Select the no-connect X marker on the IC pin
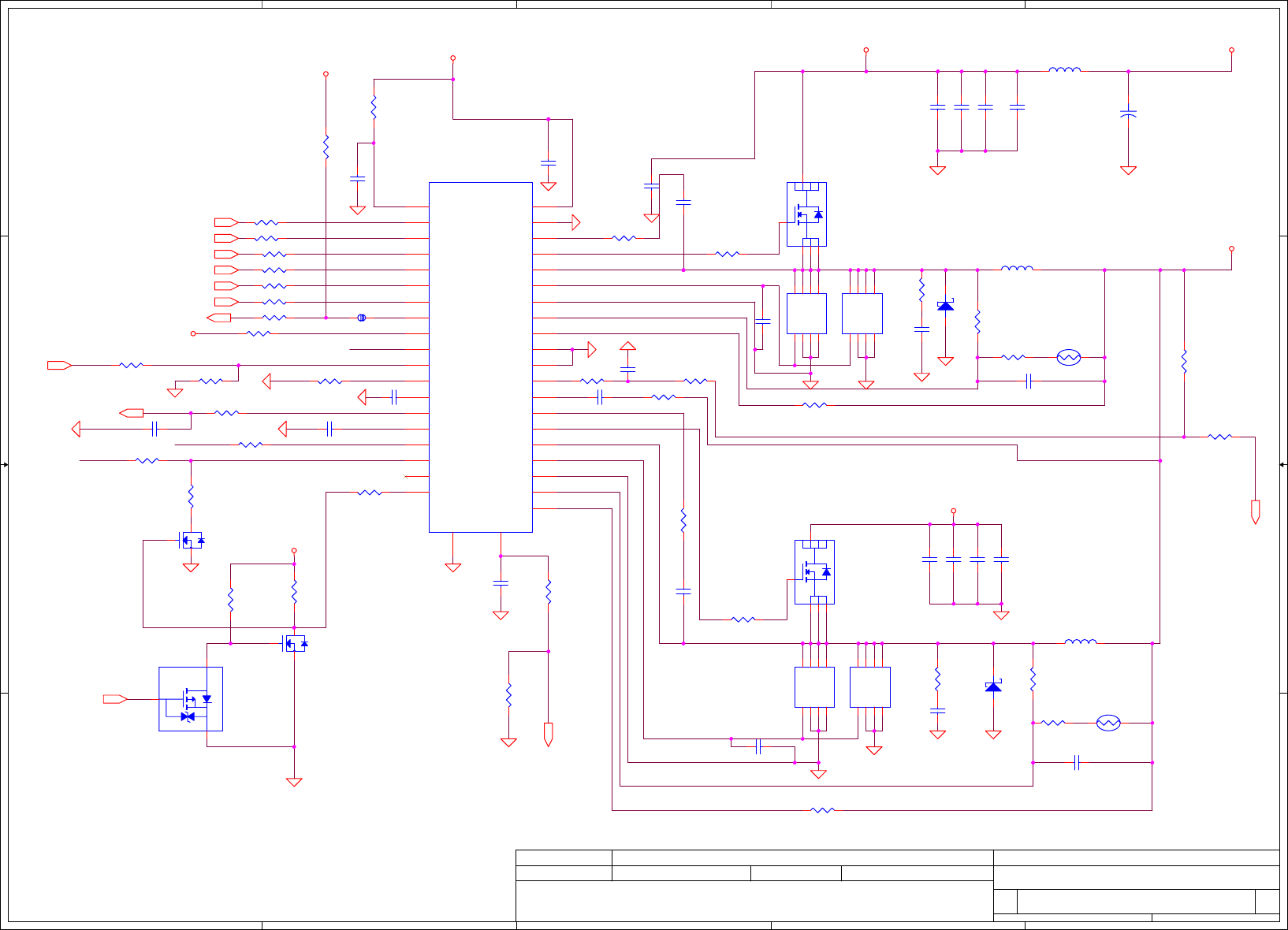 click(405, 476)
